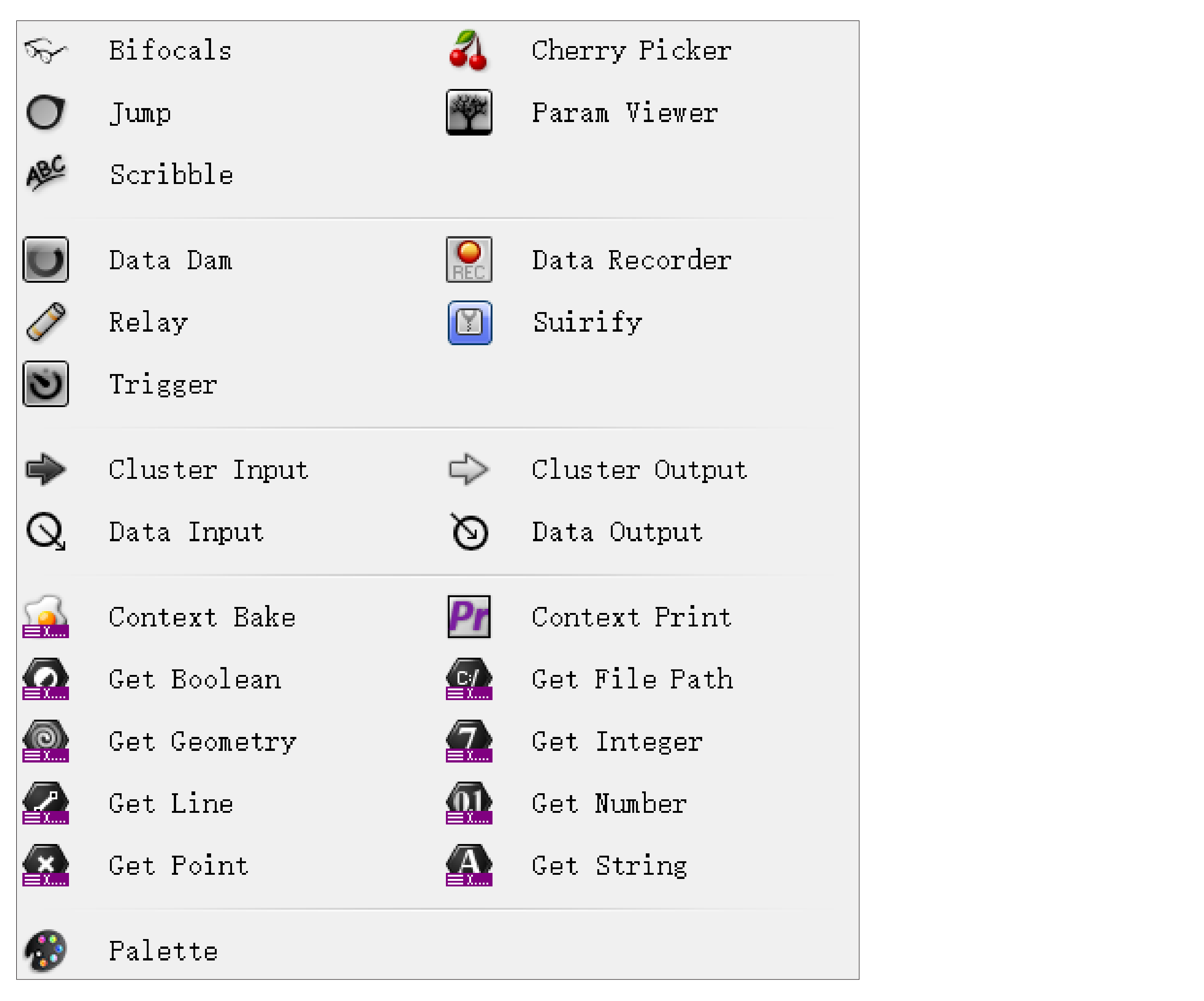Viewport: 1204px width, 1001px height.
Task: Select the Cluster Input menu entry
Action: (x=166, y=470)
